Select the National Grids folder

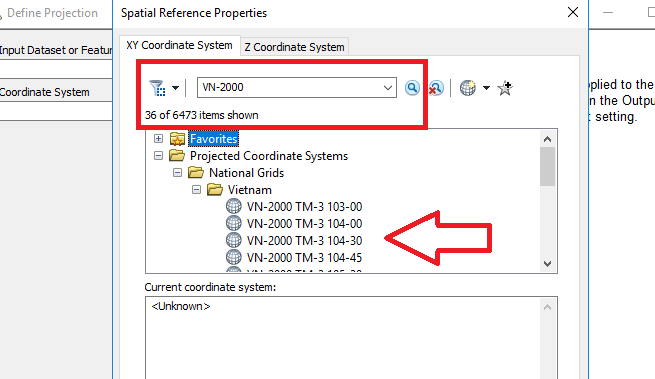pyautogui.click(x=246, y=173)
